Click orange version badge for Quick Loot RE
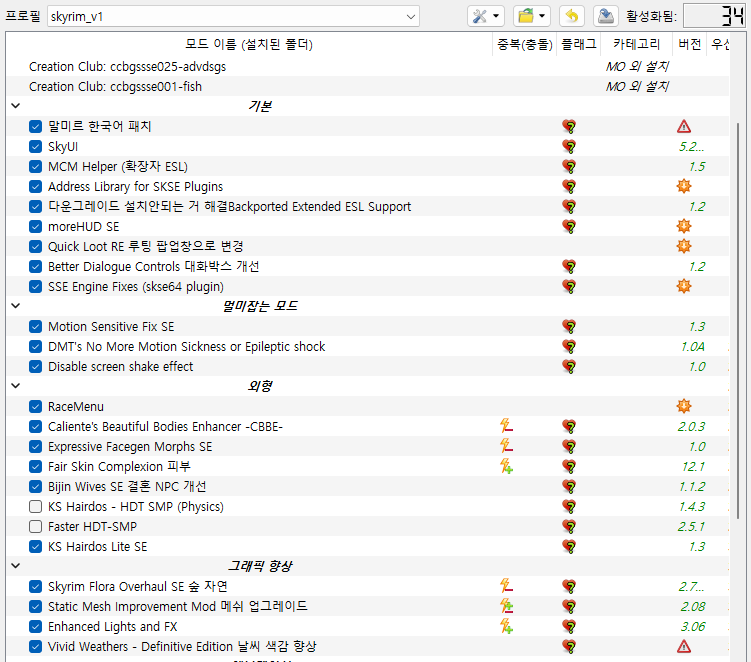 pos(684,246)
